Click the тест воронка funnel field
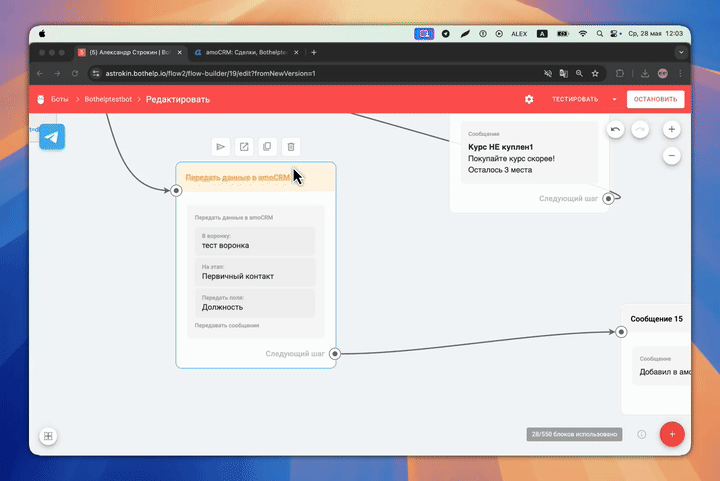 tap(255, 241)
